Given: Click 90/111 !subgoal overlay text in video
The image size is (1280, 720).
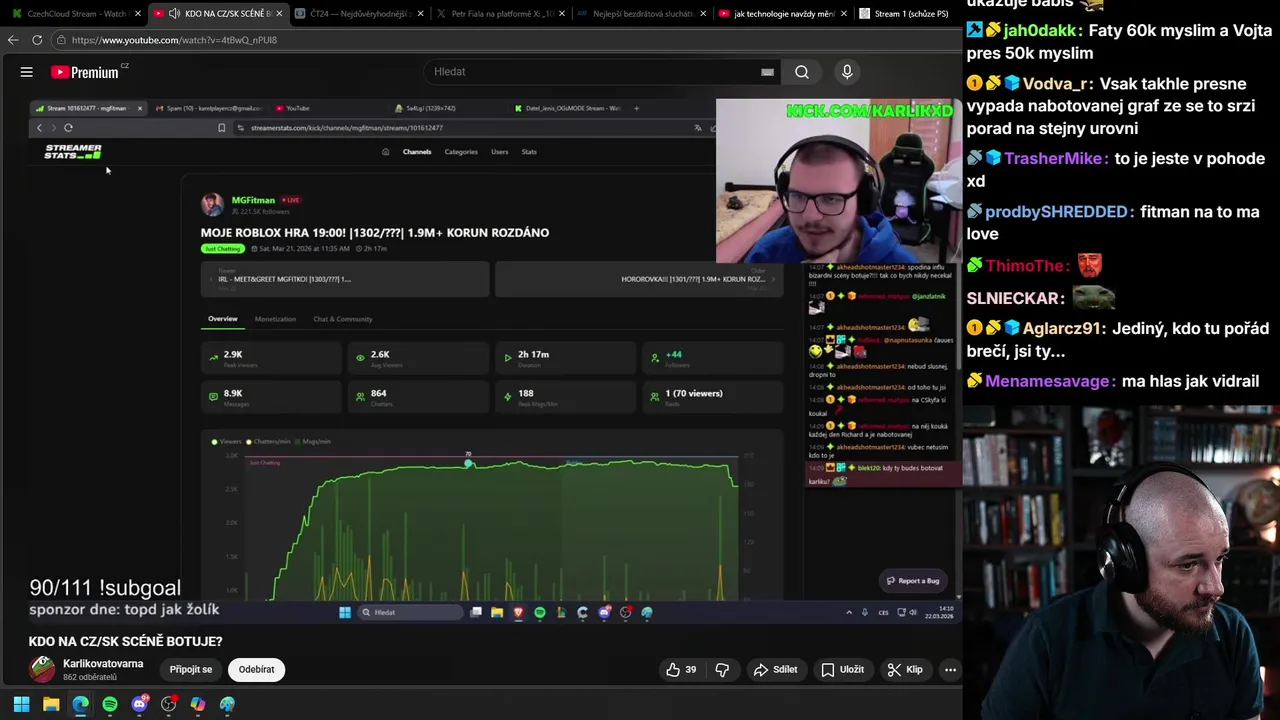Looking at the screenshot, I should point(105,589).
